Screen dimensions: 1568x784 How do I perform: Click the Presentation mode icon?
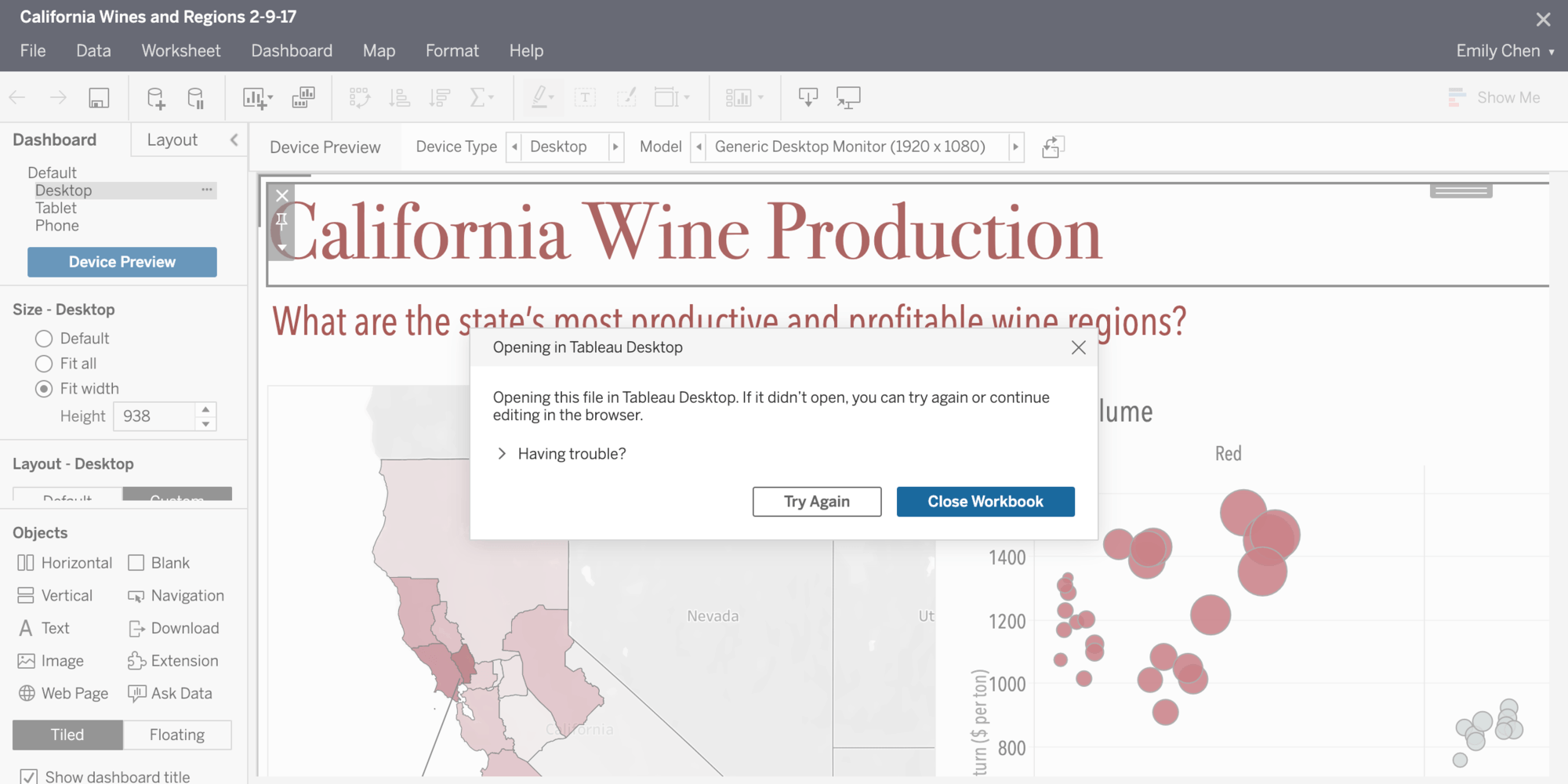pyautogui.click(x=848, y=97)
